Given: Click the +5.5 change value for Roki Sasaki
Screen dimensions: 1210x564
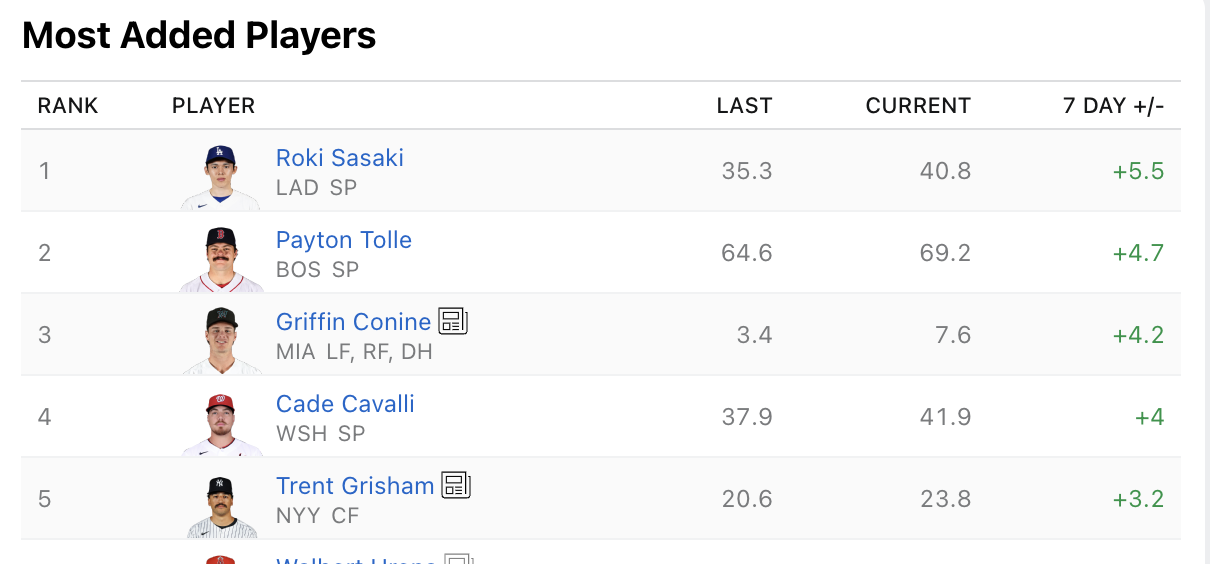Looking at the screenshot, I should coord(1139,171).
